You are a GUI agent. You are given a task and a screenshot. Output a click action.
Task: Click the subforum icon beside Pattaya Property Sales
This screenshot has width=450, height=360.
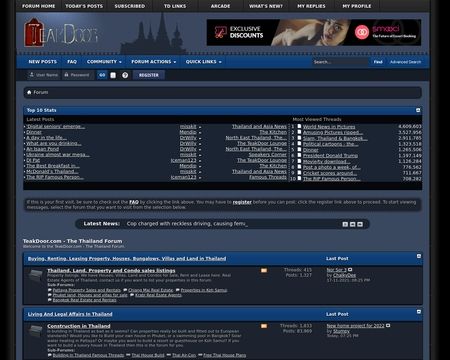click(50, 290)
